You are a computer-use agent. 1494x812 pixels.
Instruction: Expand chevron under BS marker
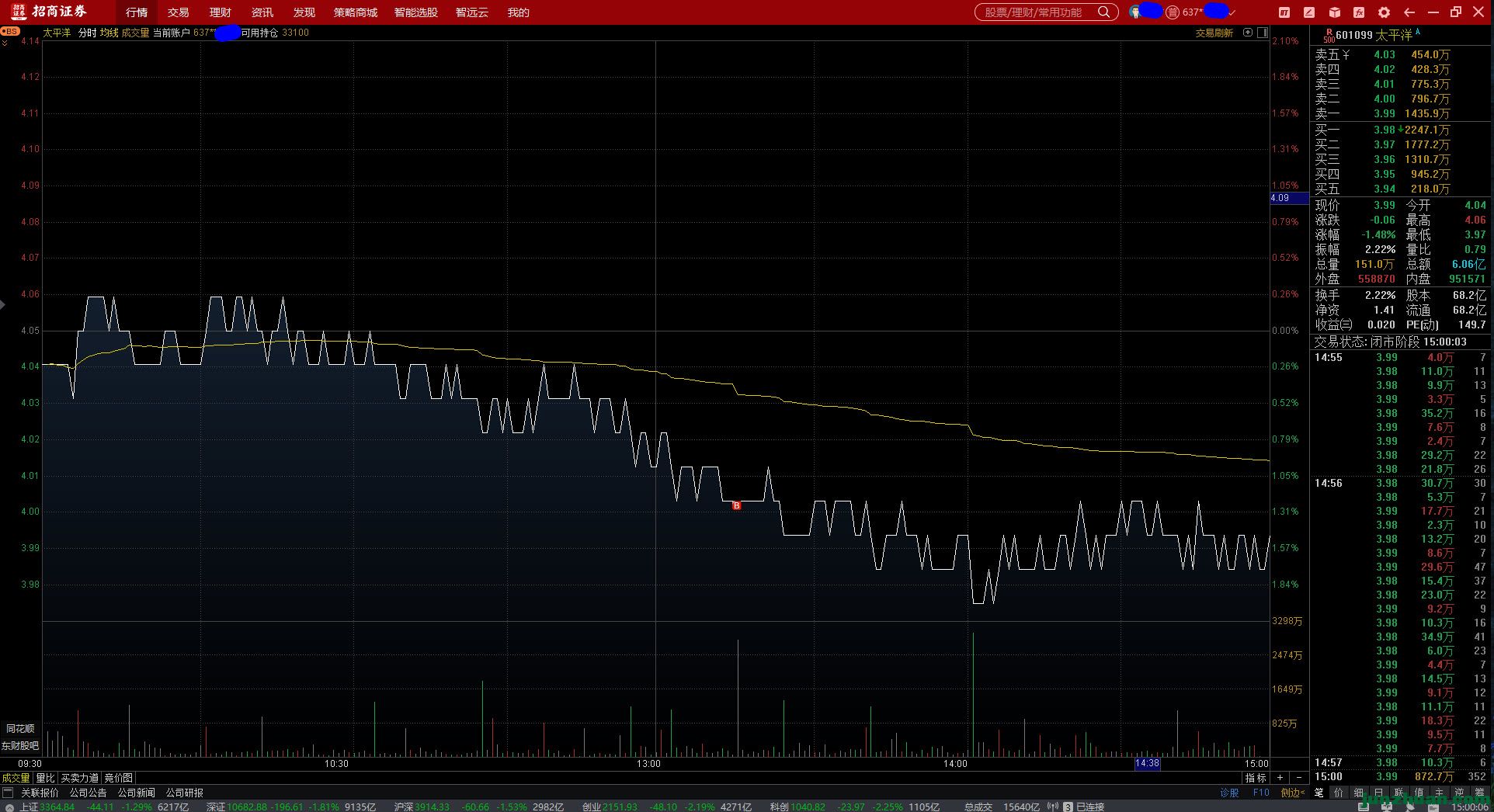pyautogui.click(x=5, y=43)
